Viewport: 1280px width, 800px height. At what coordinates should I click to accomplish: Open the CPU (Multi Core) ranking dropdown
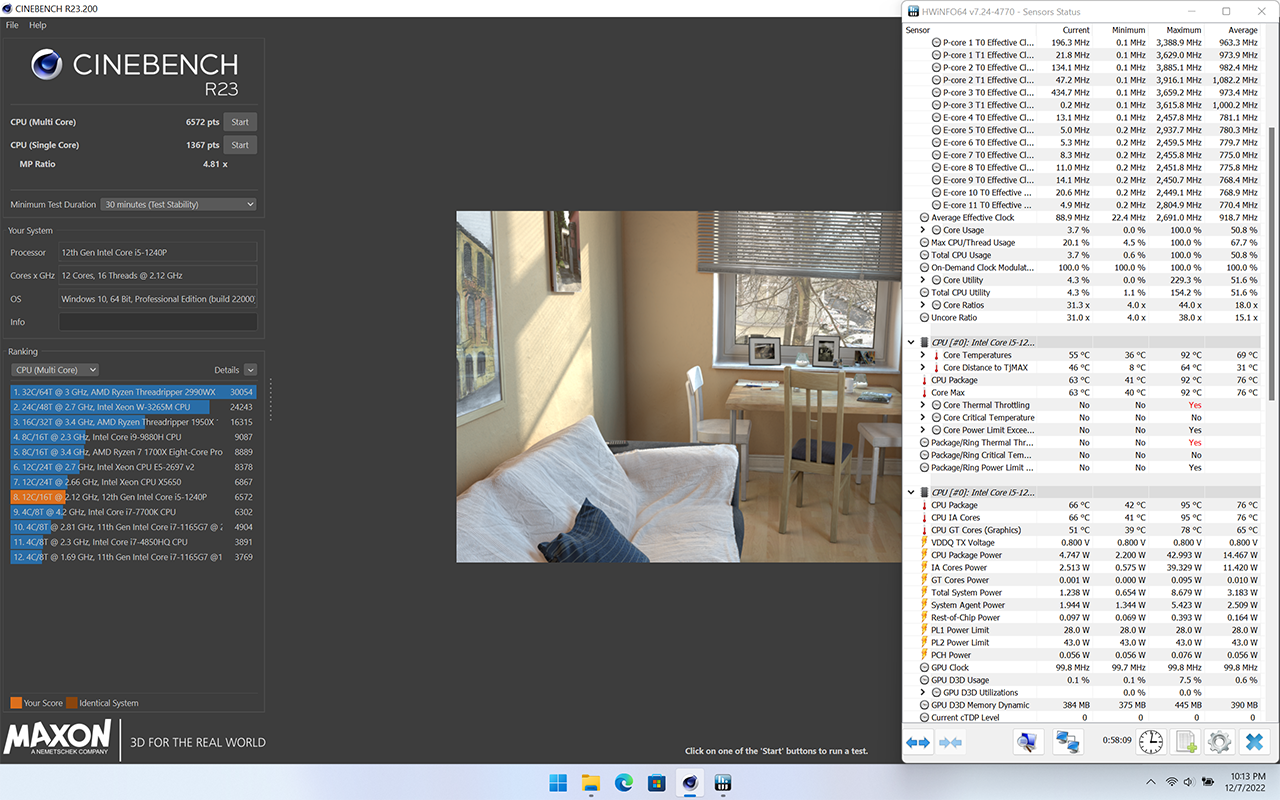[x=54, y=370]
